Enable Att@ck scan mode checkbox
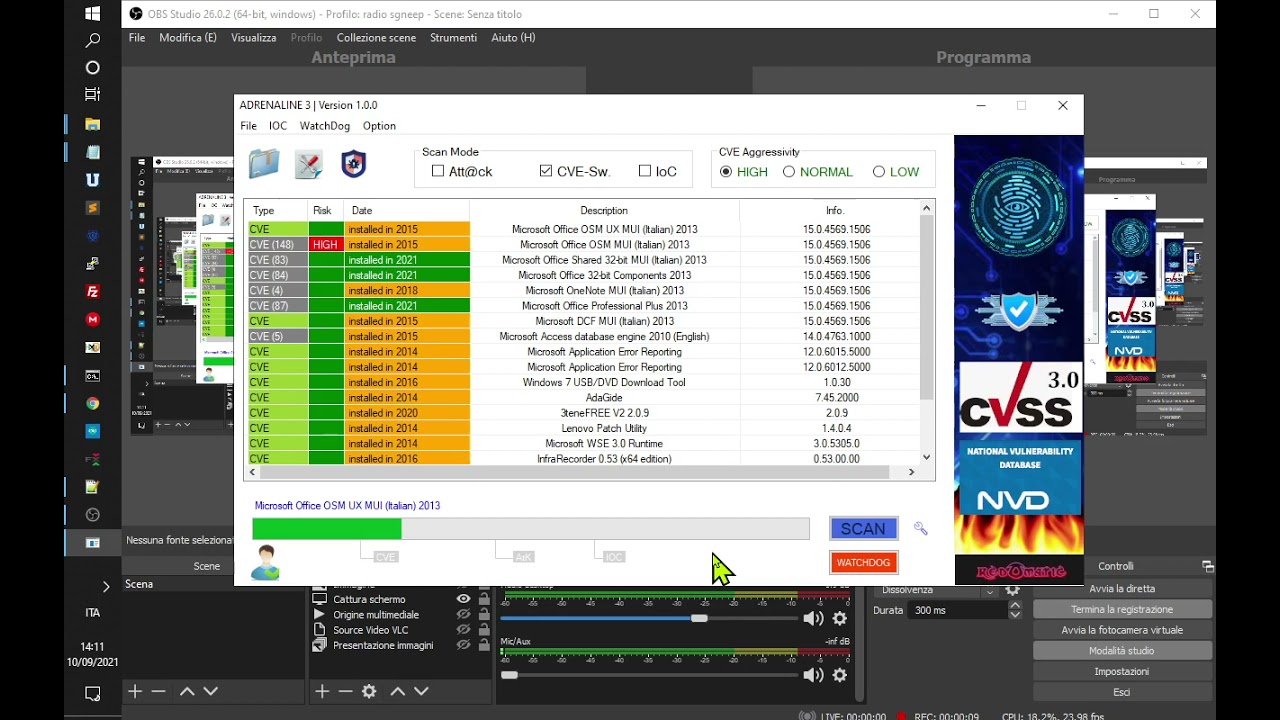Image resolution: width=1280 pixels, height=720 pixels. click(438, 171)
